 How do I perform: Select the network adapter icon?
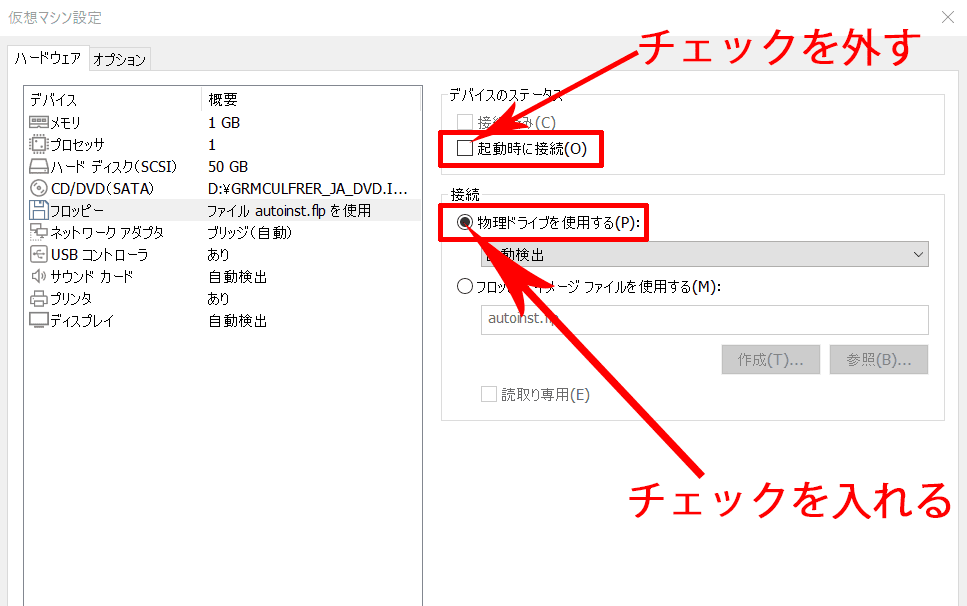coord(39,232)
